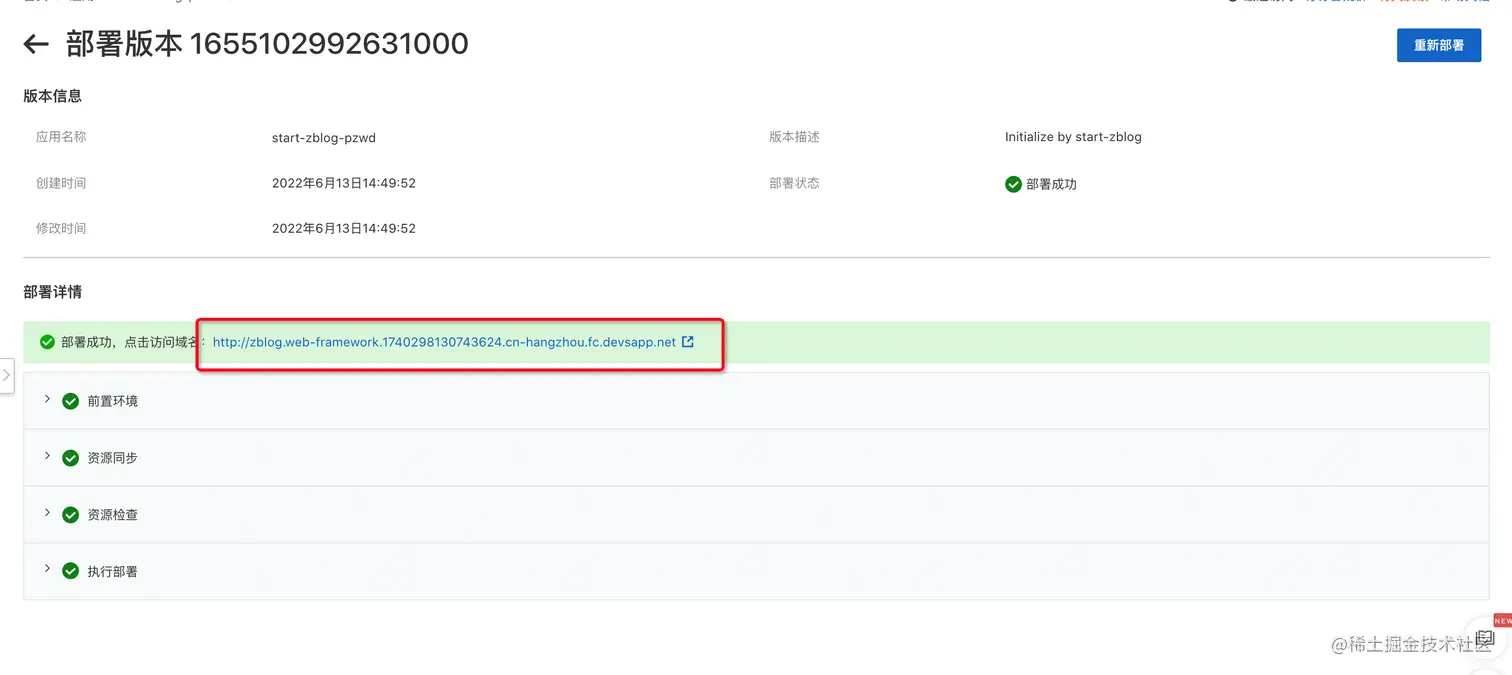Expand the 前置环境 step
Screen dimensions: 1512x675
[47, 399]
